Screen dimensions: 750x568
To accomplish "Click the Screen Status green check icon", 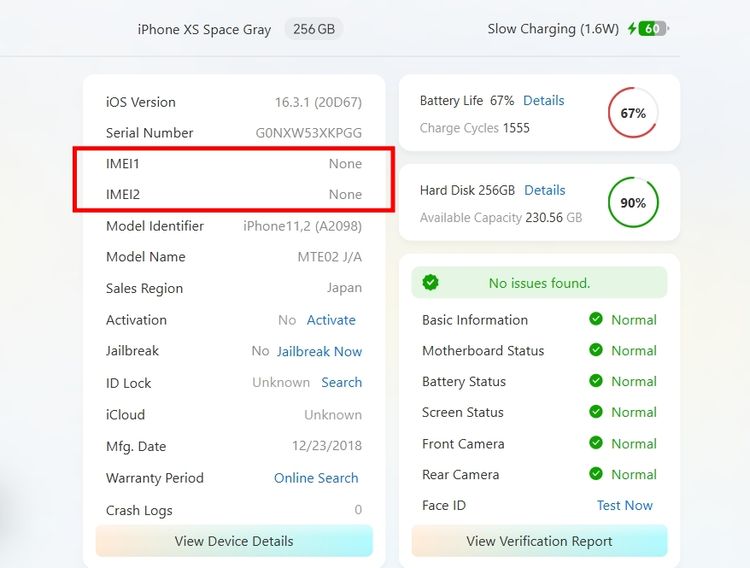I will [596, 412].
